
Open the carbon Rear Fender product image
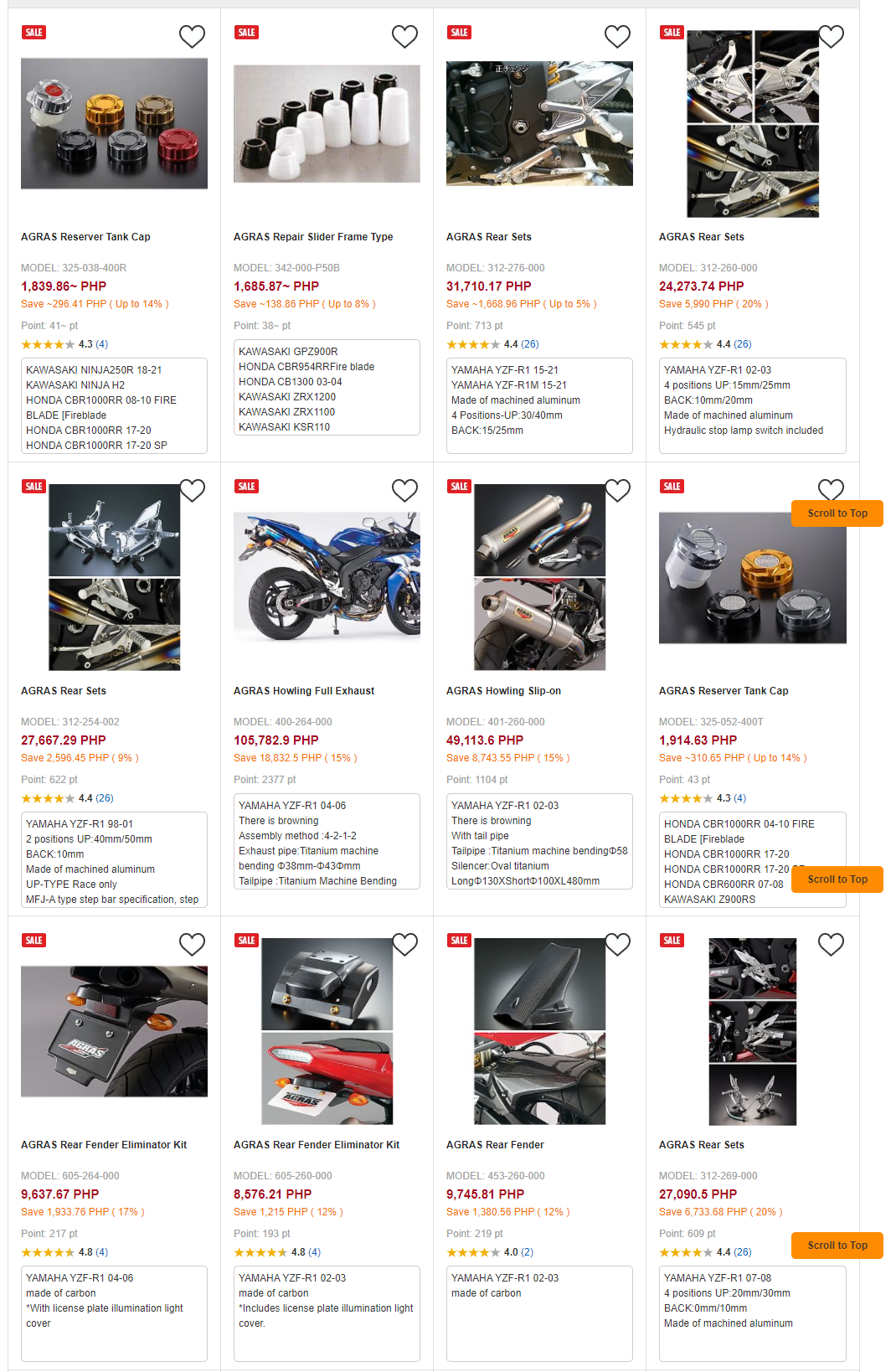point(539,1031)
